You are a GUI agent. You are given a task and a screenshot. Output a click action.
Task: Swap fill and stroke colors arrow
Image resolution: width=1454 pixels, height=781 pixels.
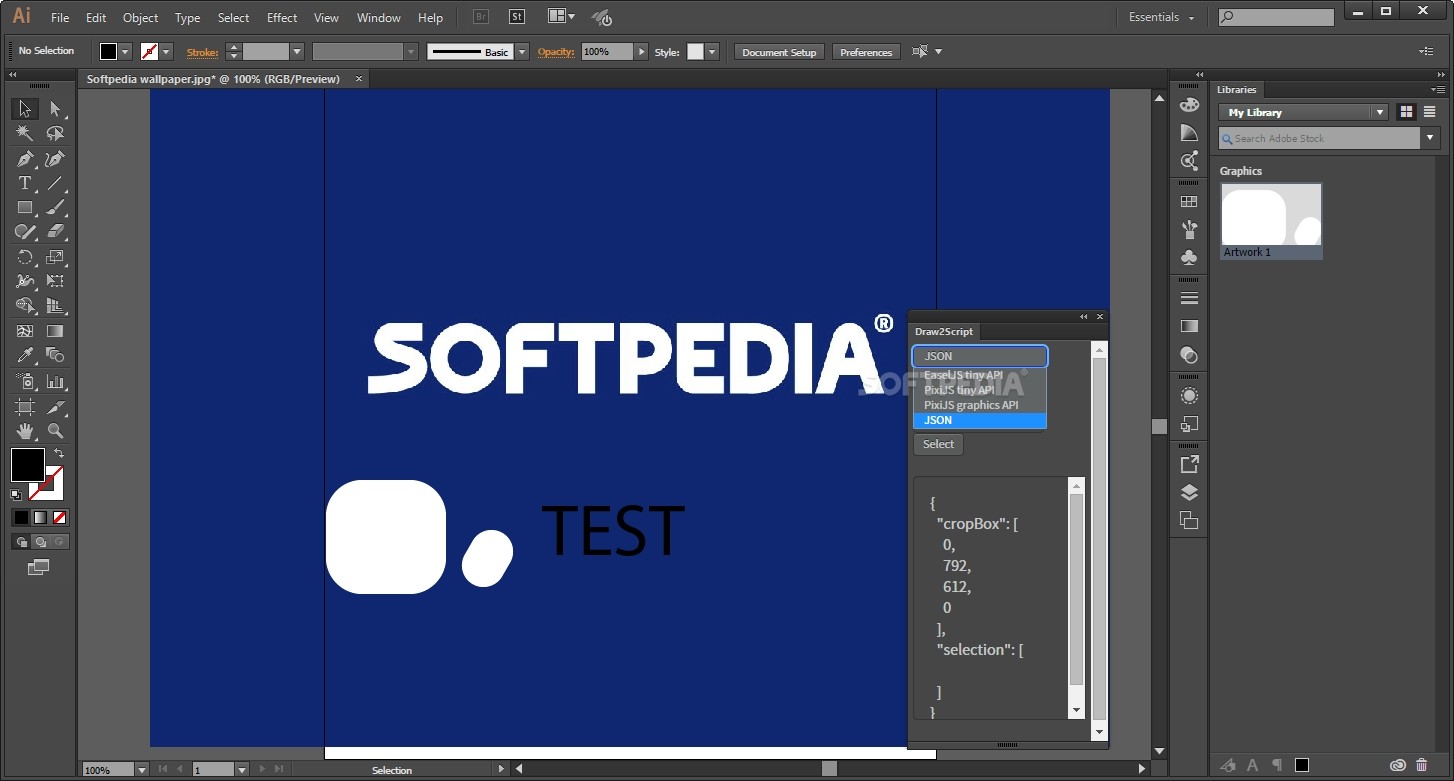(58, 453)
